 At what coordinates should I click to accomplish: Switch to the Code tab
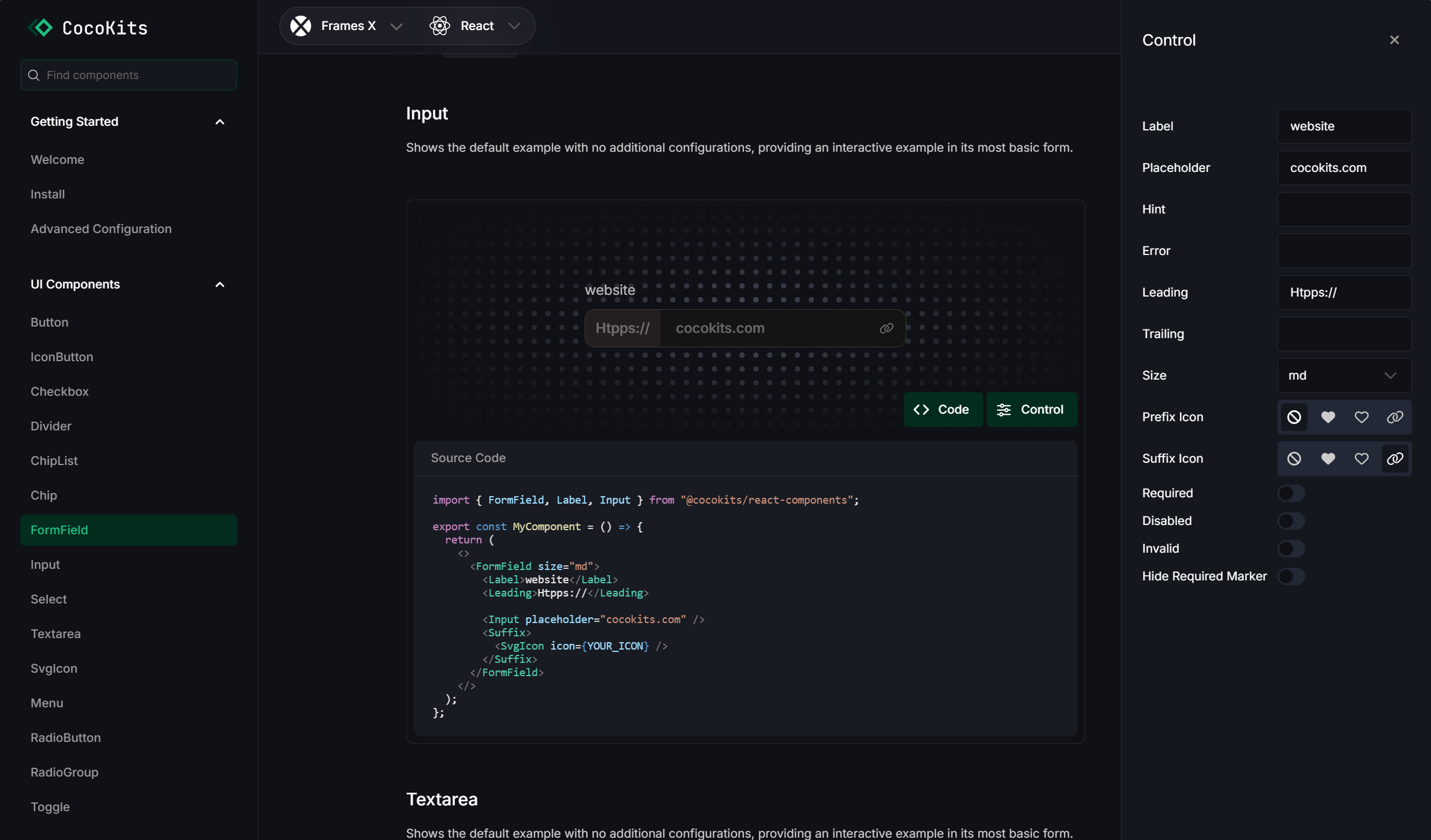[x=943, y=409]
